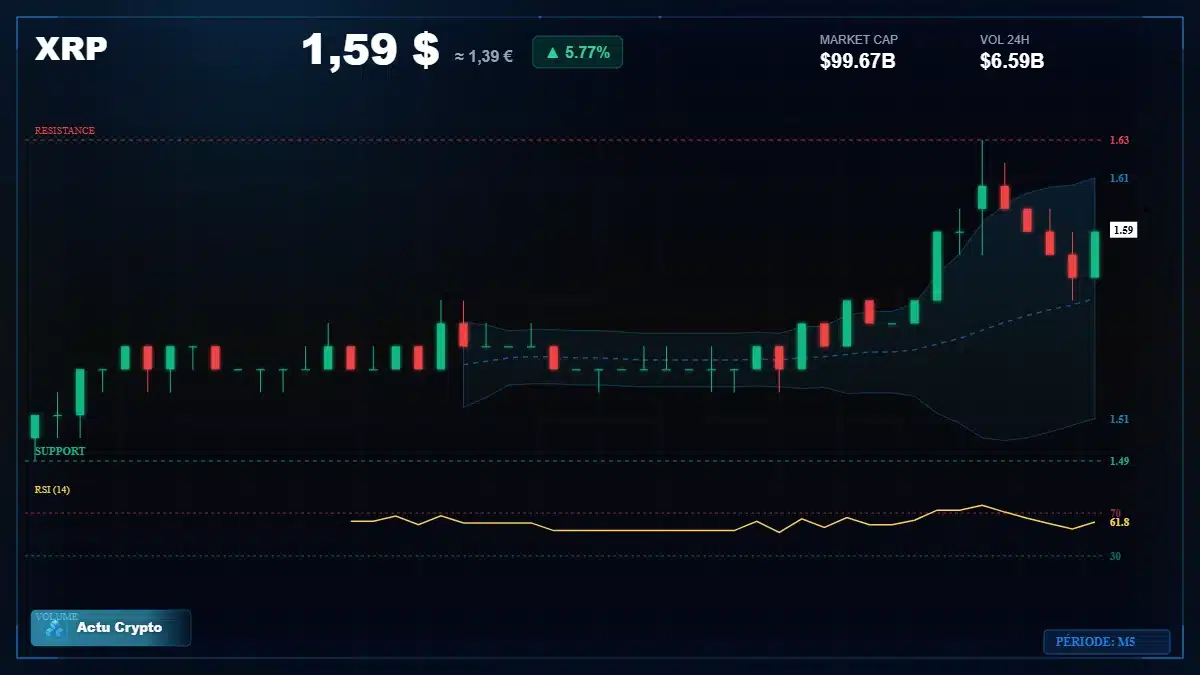Click the 1.51 lower band price label
This screenshot has height=675, width=1200.
coord(1119,419)
